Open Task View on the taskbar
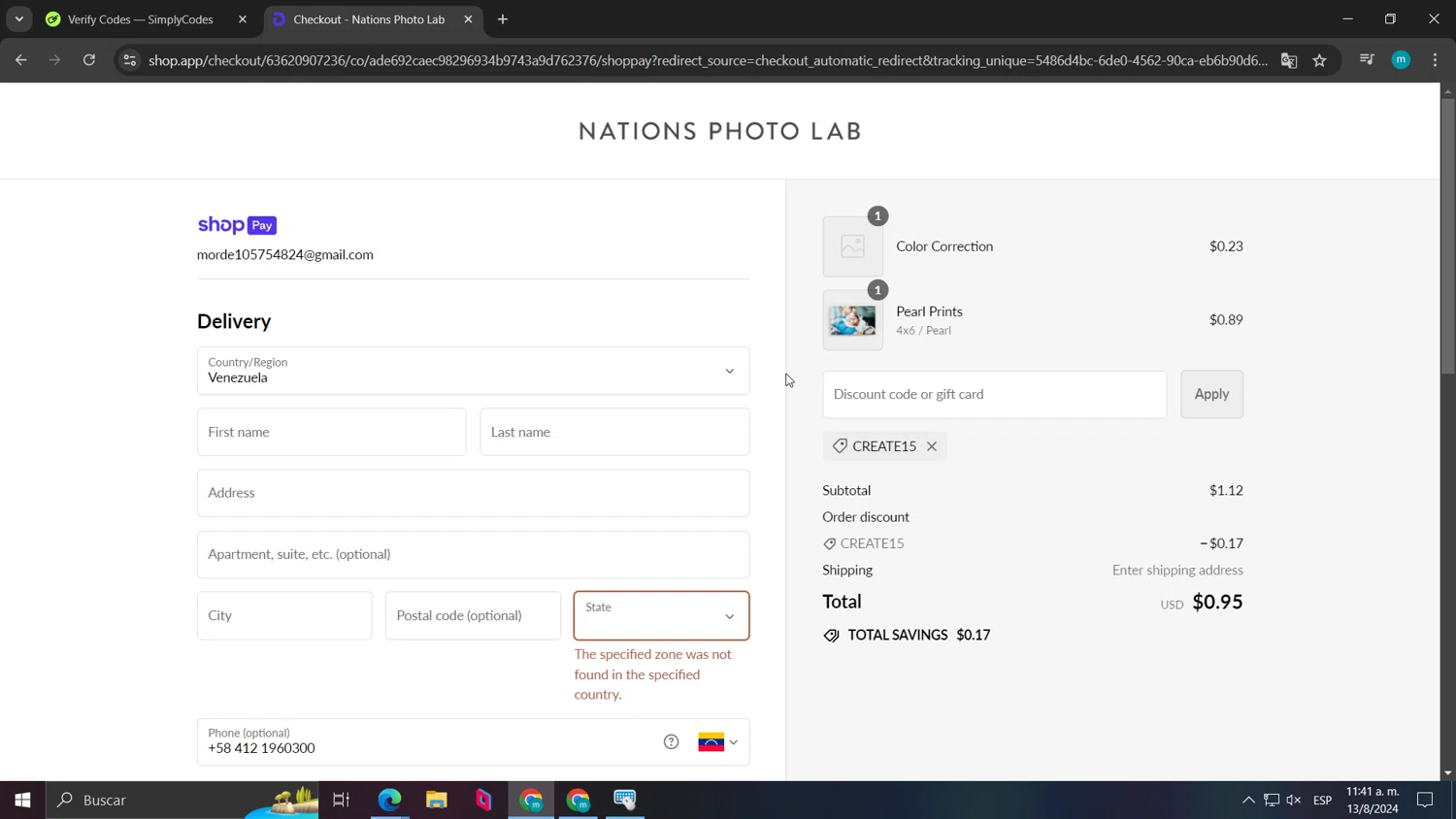The width and height of the screenshot is (1456, 819). [x=342, y=800]
